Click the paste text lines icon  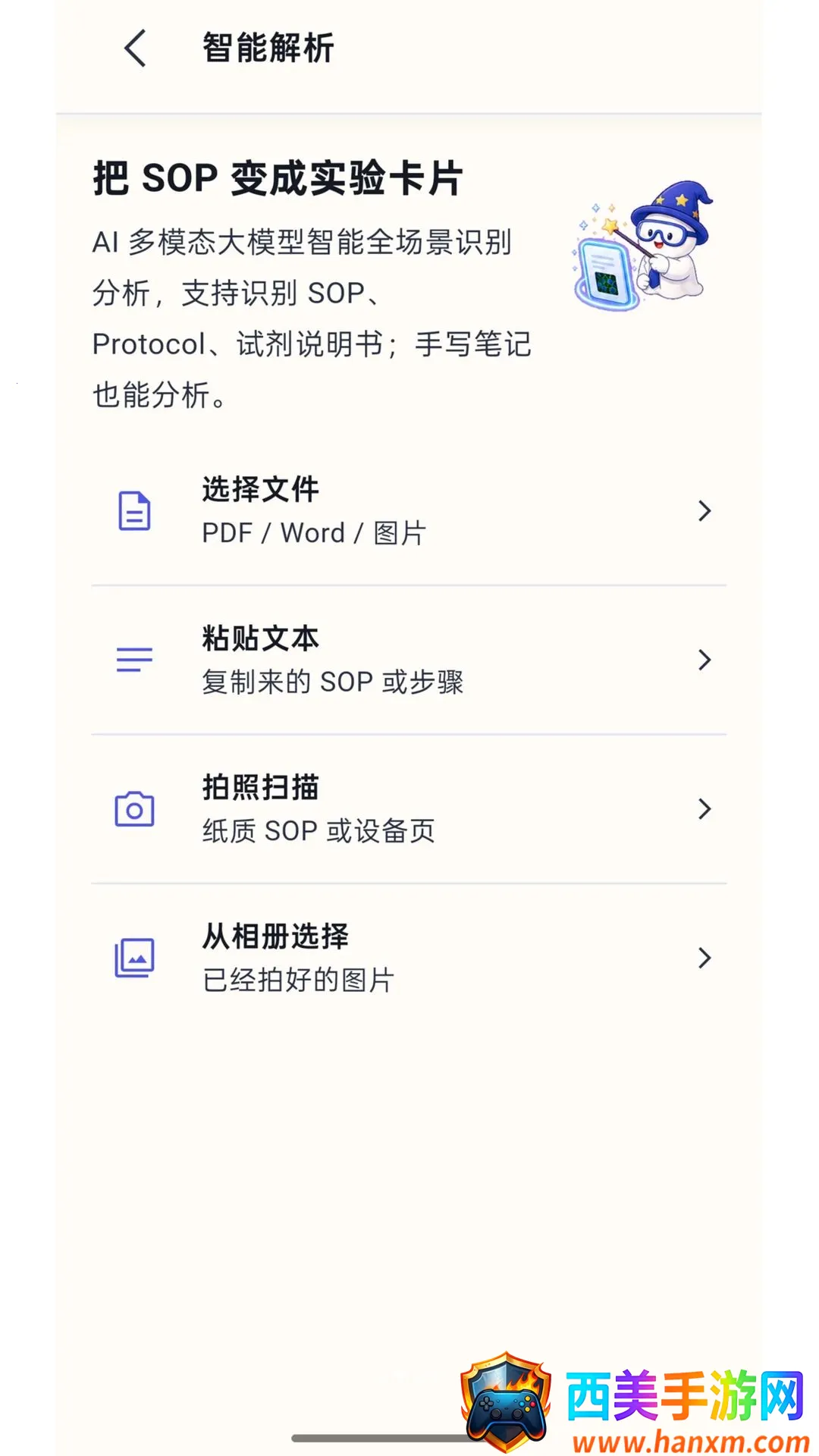(134, 660)
